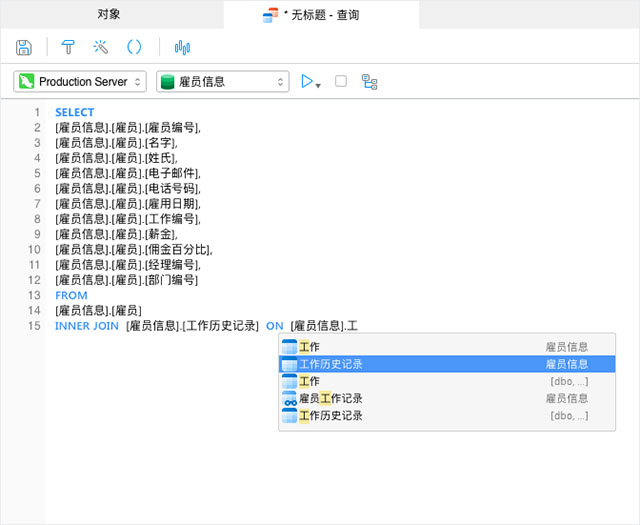Open the 雇员信息 database dropdown
This screenshot has height=525, width=640.
222,82
